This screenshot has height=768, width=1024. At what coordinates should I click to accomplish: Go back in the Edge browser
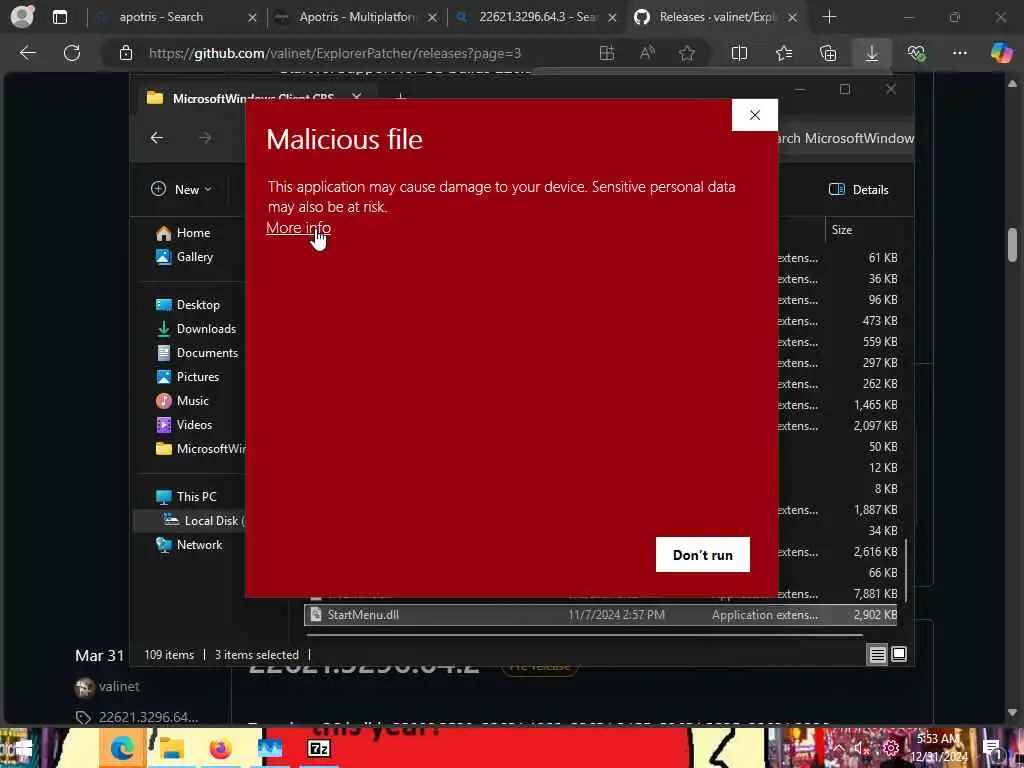pos(27,53)
